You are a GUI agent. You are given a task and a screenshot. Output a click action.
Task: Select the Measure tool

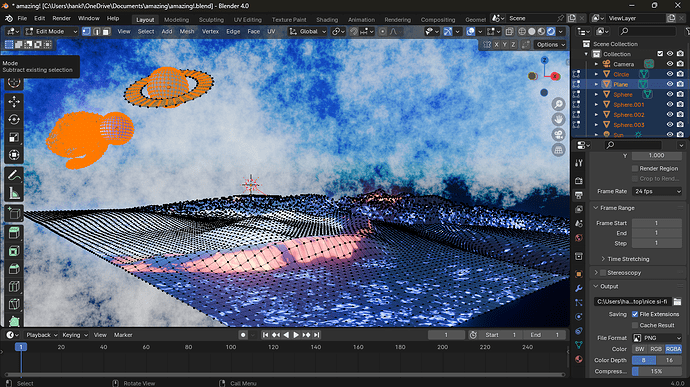point(14,193)
